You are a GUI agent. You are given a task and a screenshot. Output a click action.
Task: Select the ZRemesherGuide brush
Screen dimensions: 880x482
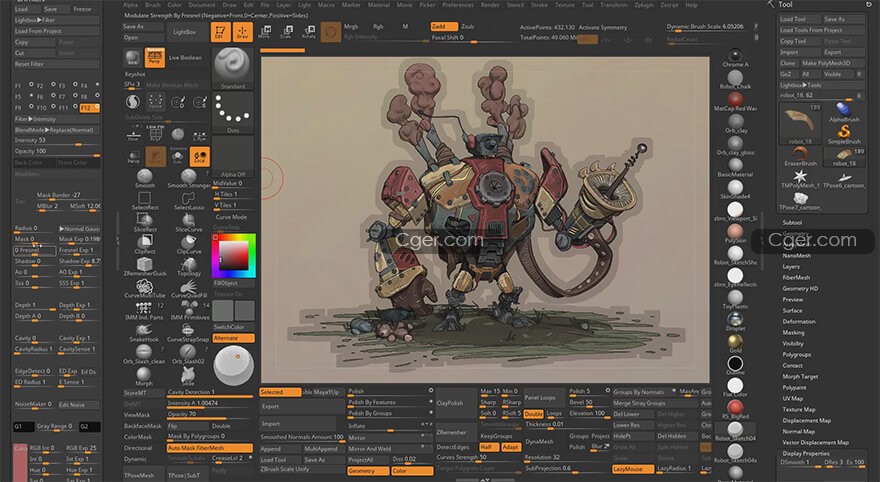(145, 267)
